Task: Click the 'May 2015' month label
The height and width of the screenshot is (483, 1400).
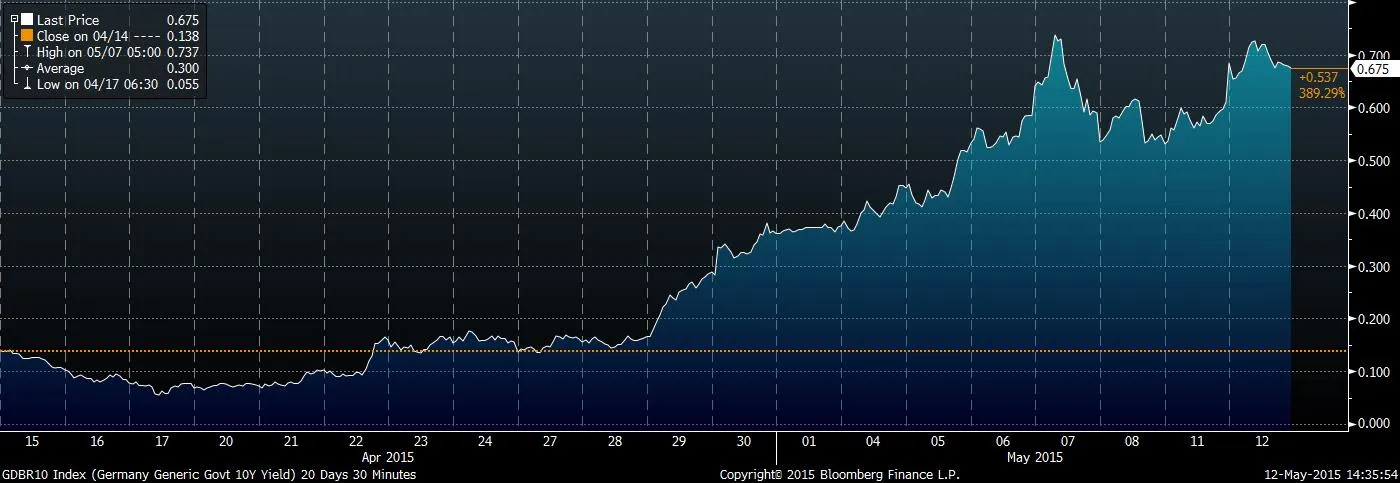Action: (x=1035, y=456)
